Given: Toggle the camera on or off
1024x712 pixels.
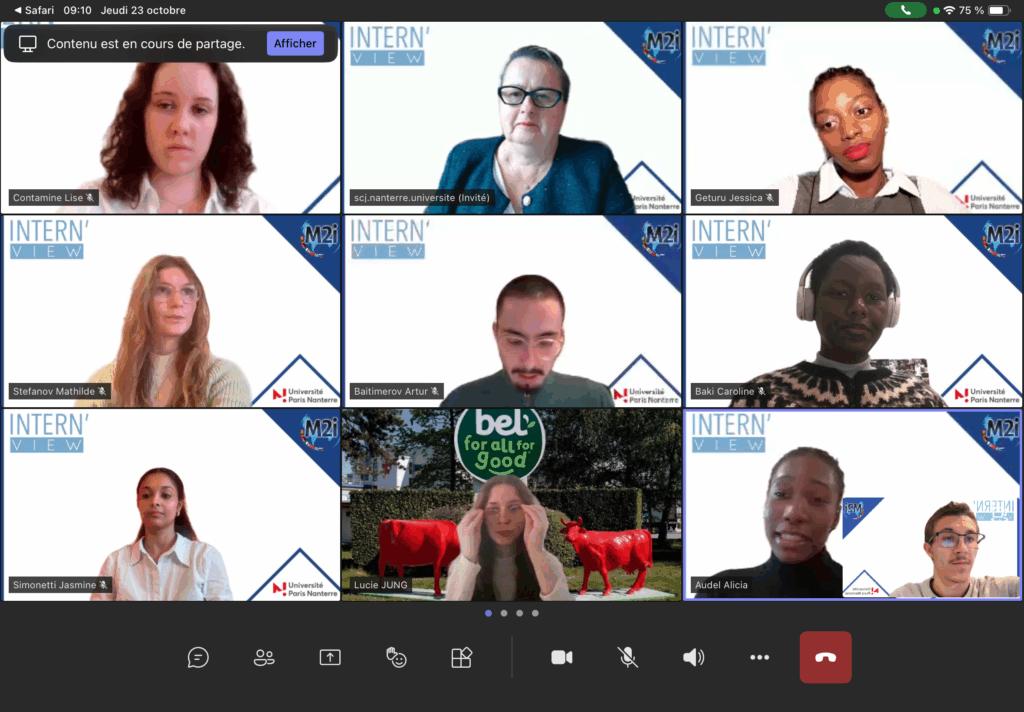Looking at the screenshot, I should point(562,657).
